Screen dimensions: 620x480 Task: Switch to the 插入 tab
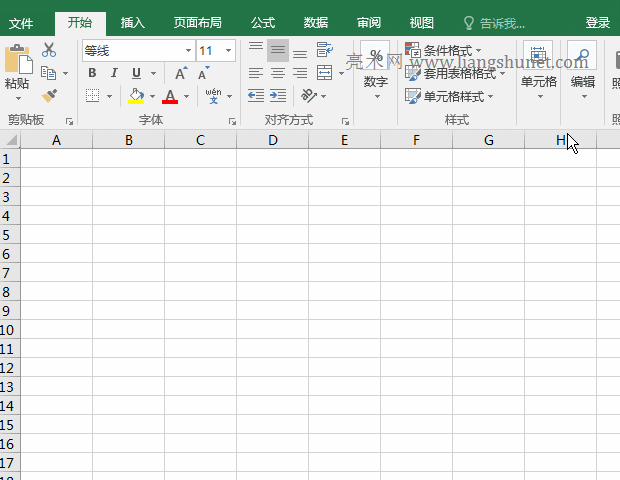132,23
